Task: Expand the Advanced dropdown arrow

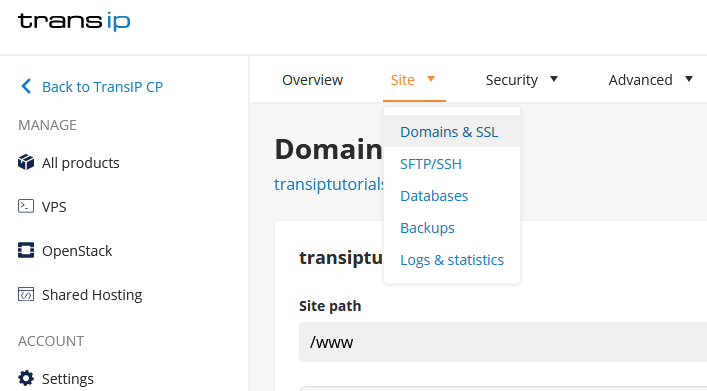Action: tap(689, 79)
